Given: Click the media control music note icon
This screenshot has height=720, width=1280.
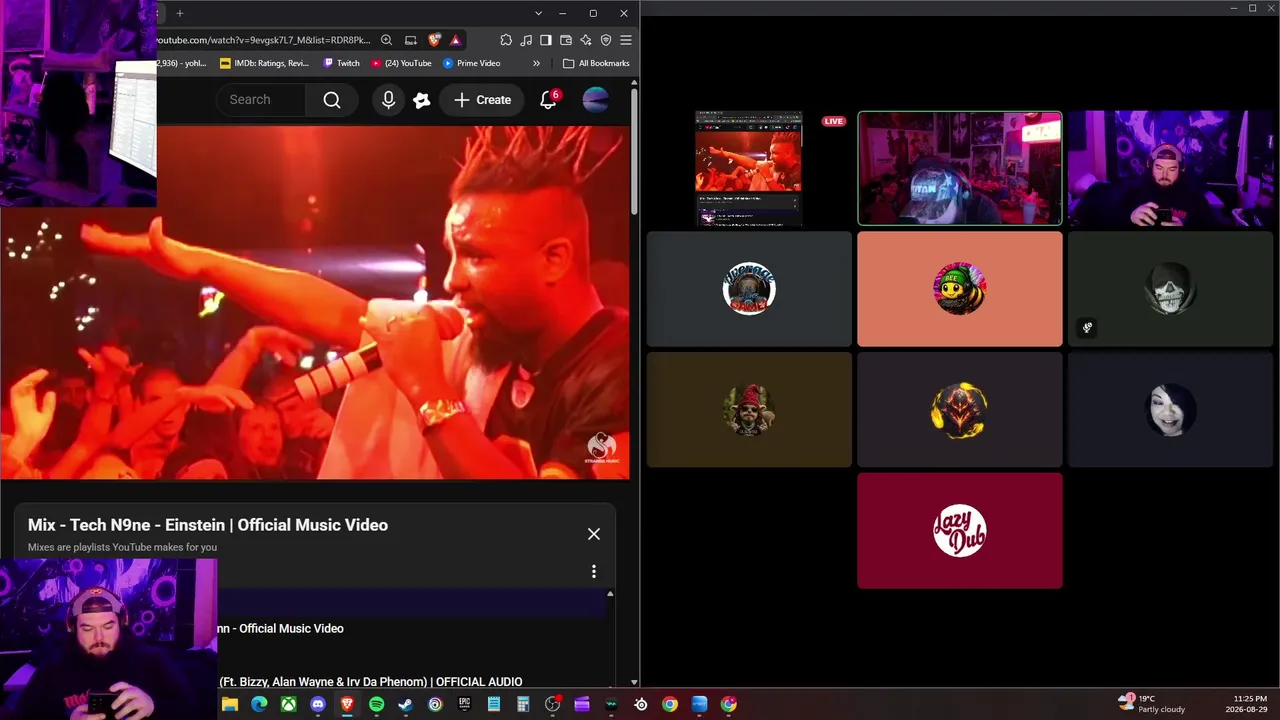Looking at the screenshot, I should (526, 40).
